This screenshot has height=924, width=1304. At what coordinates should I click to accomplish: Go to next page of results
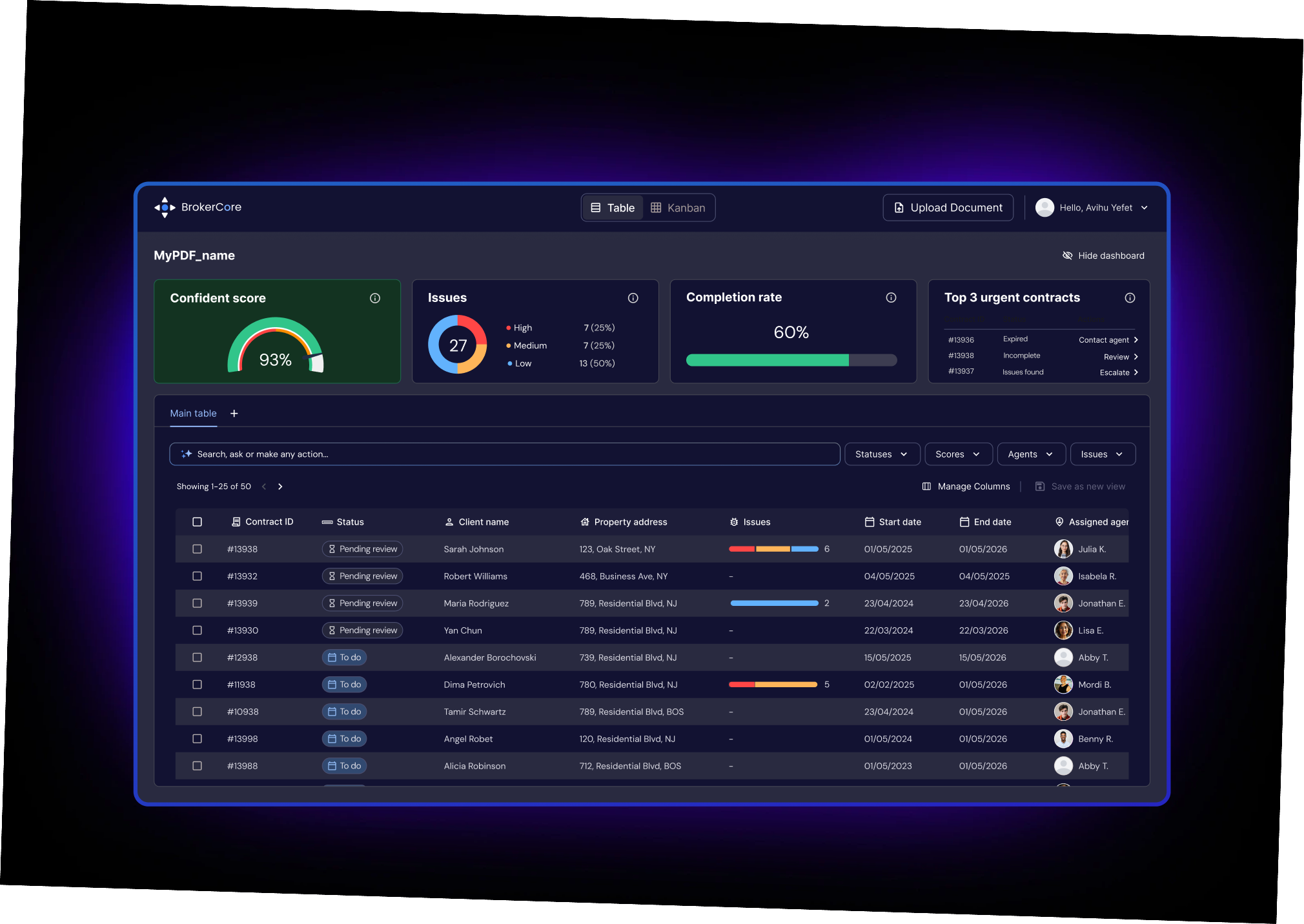[280, 487]
